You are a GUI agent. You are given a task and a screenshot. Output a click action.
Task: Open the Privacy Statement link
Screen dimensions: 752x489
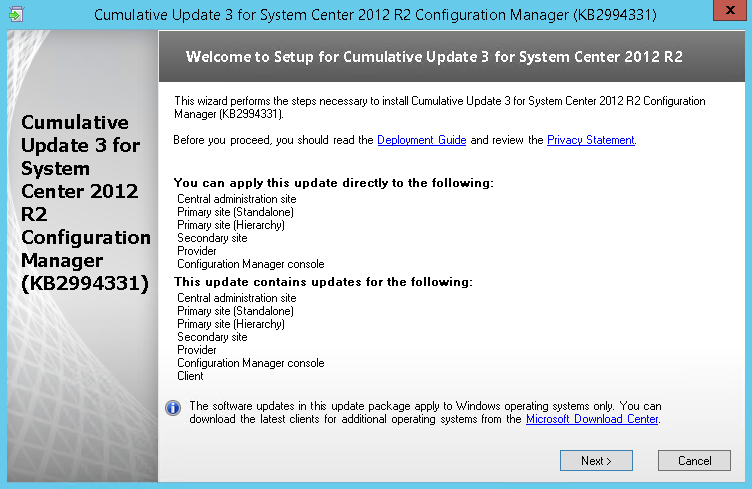[590, 140]
